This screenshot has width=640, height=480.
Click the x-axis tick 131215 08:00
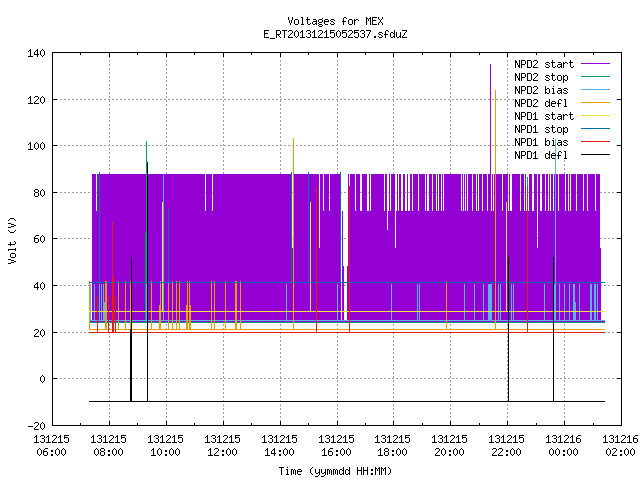tap(109, 446)
